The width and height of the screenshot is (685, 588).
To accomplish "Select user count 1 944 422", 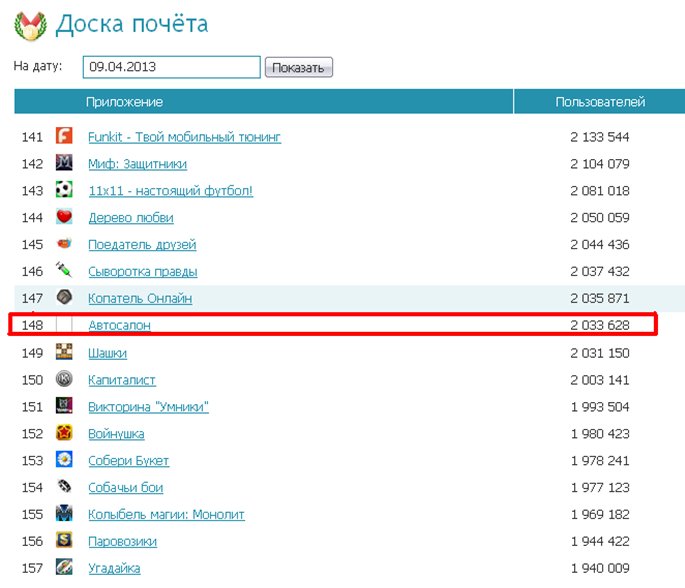I will [x=600, y=542].
